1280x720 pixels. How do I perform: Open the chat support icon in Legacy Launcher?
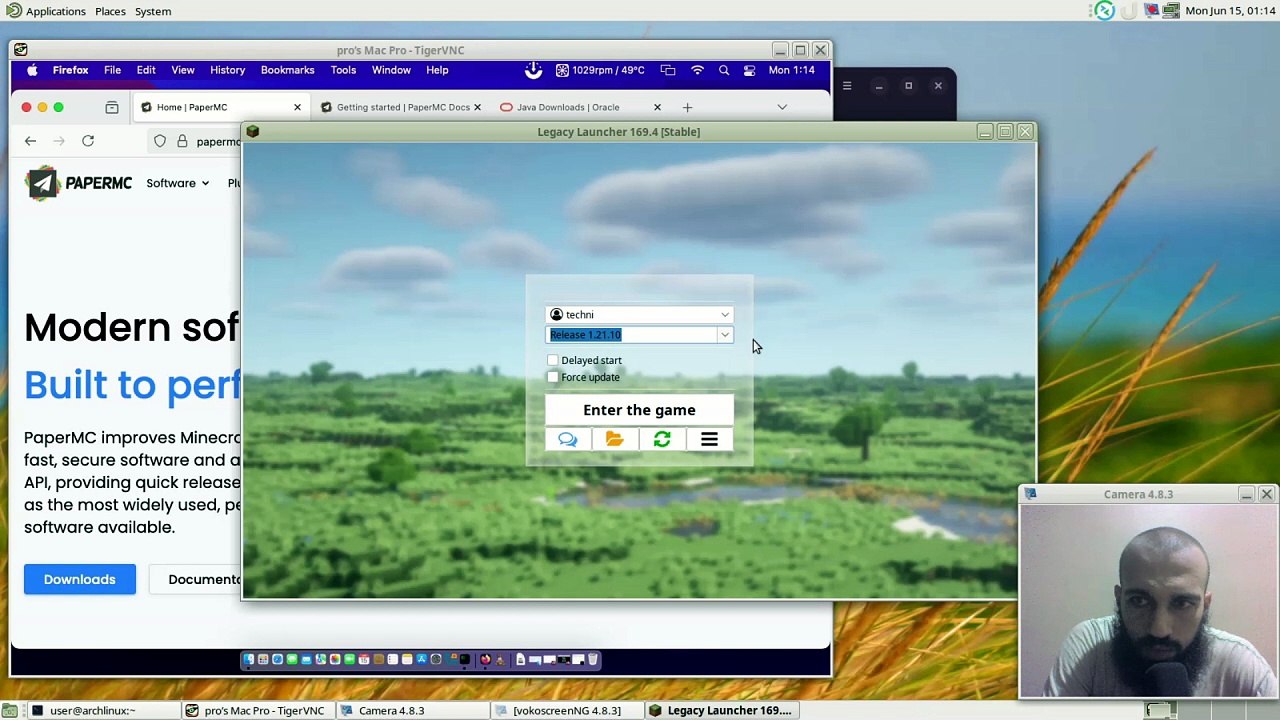pos(568,440)
